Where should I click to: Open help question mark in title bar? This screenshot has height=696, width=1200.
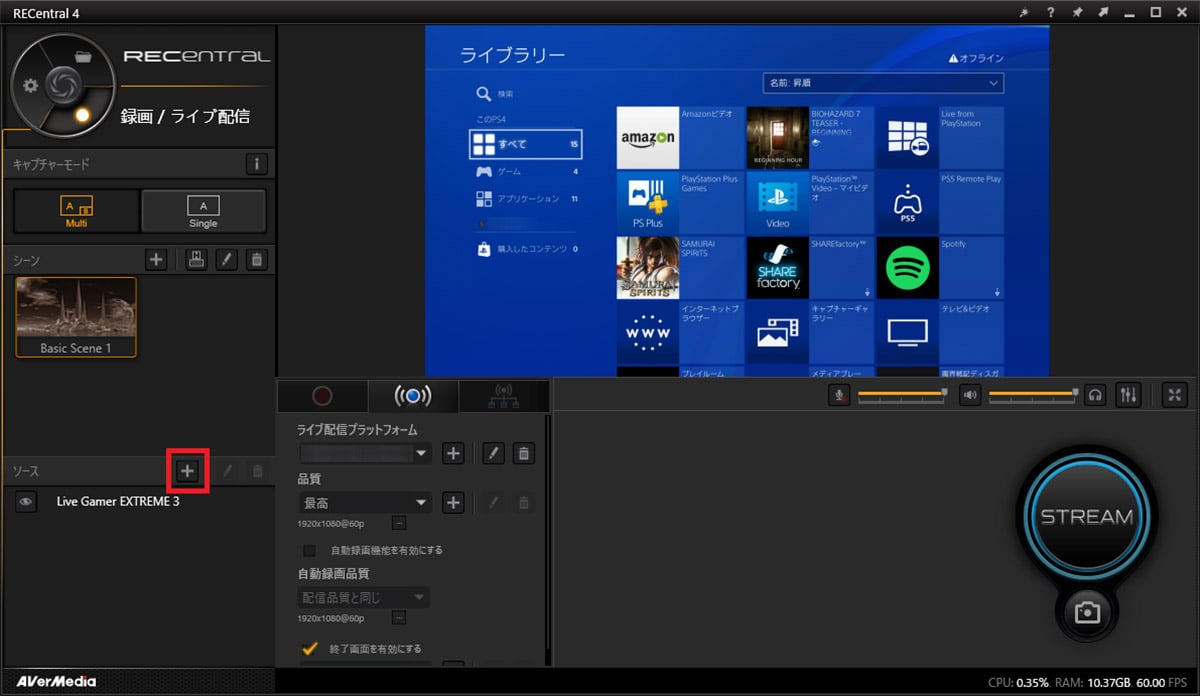pyautogui.click(x=1050, y=12)
